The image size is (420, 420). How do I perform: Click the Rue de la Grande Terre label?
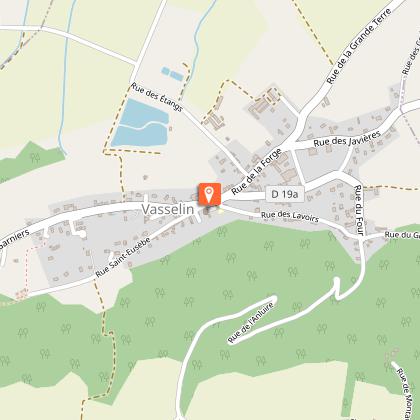[x=359, y=46]
